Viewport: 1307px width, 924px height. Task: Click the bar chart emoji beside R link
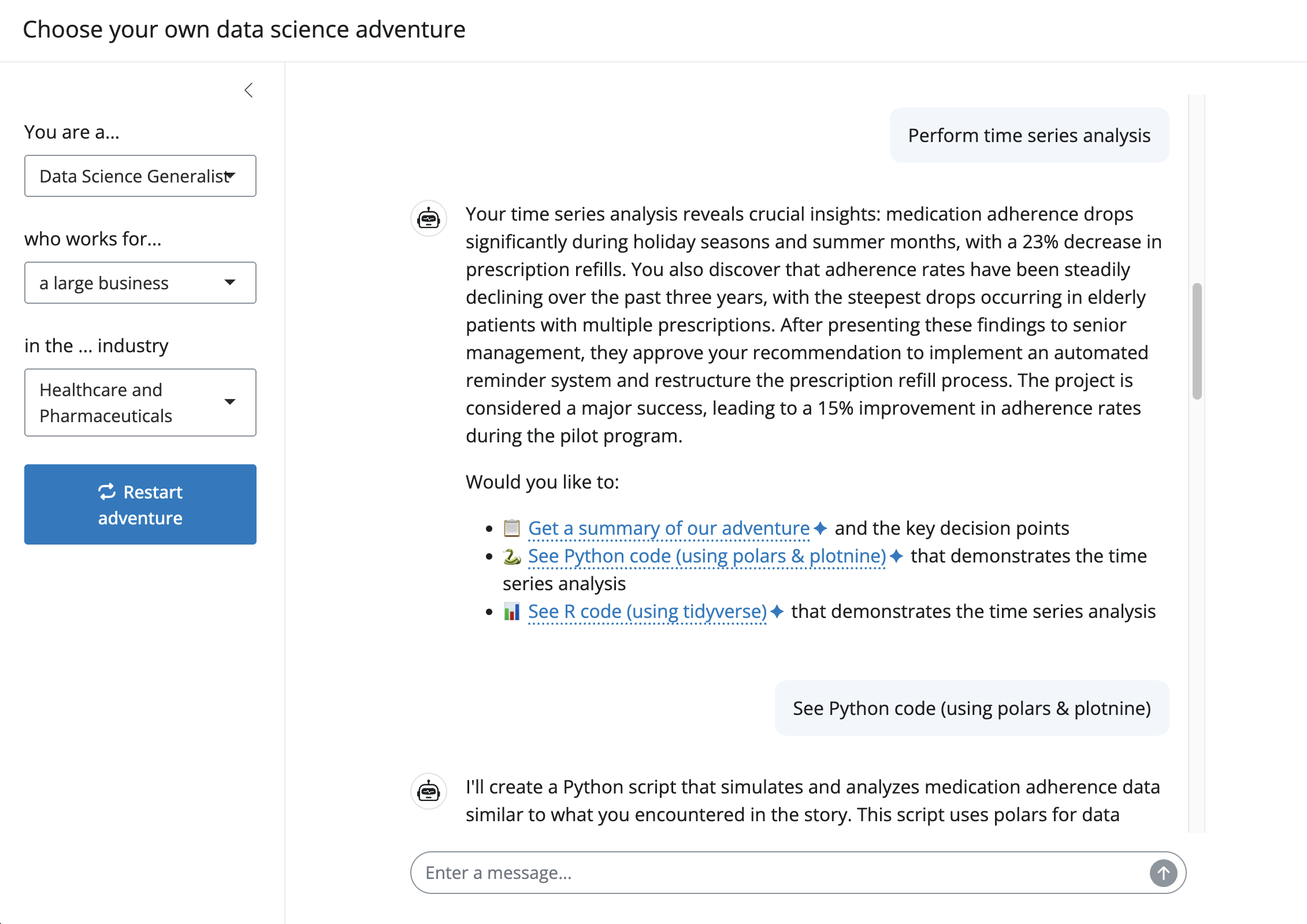click(x=512, y=612)
